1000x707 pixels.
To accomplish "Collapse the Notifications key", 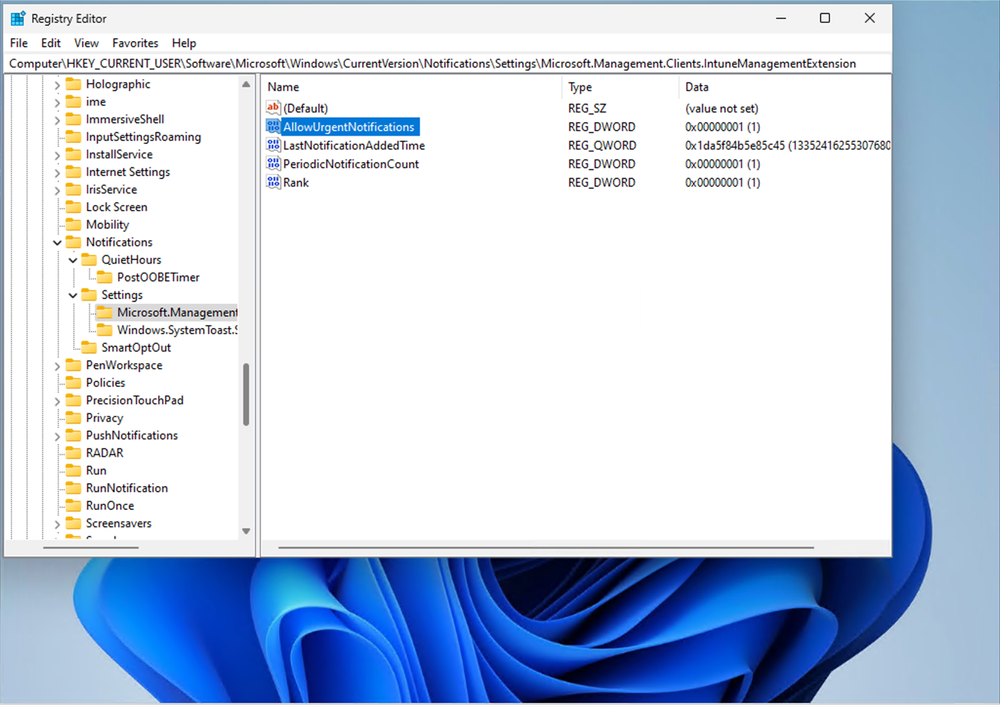I will (57, 242).
